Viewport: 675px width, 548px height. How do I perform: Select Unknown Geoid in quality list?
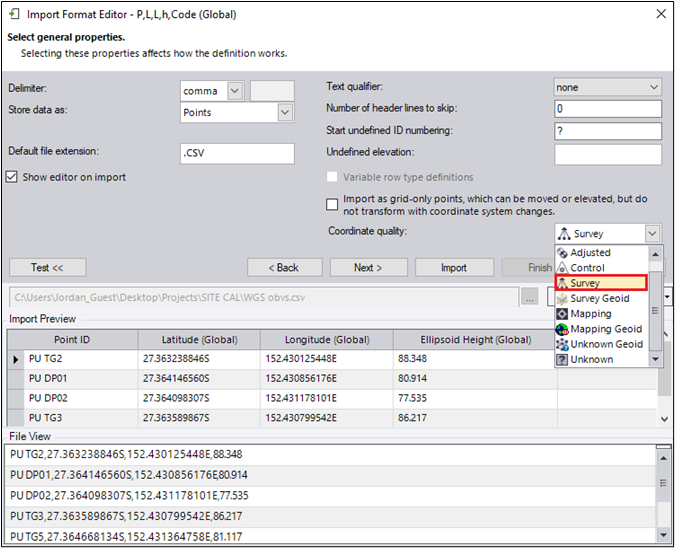(602, 344)
